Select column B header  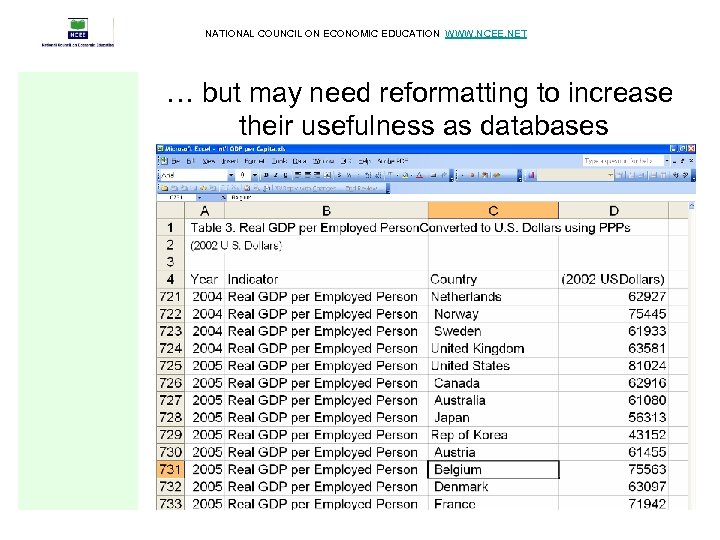(326, 211)
